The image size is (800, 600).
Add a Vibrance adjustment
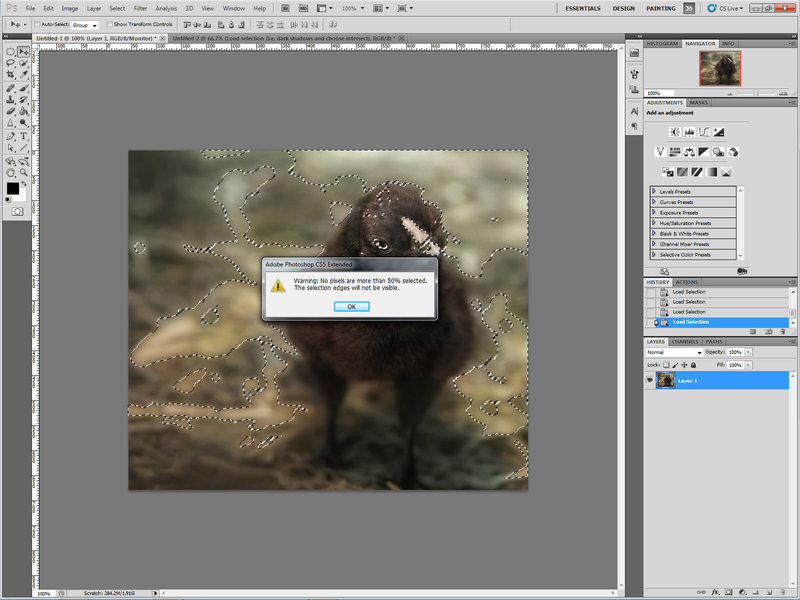pyautogui.click(x=660, y=152)
